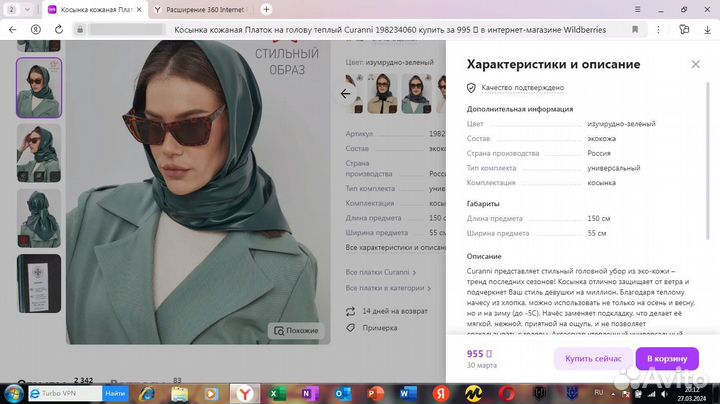Bookmark this page with the bookmark icon

(635, 30)
